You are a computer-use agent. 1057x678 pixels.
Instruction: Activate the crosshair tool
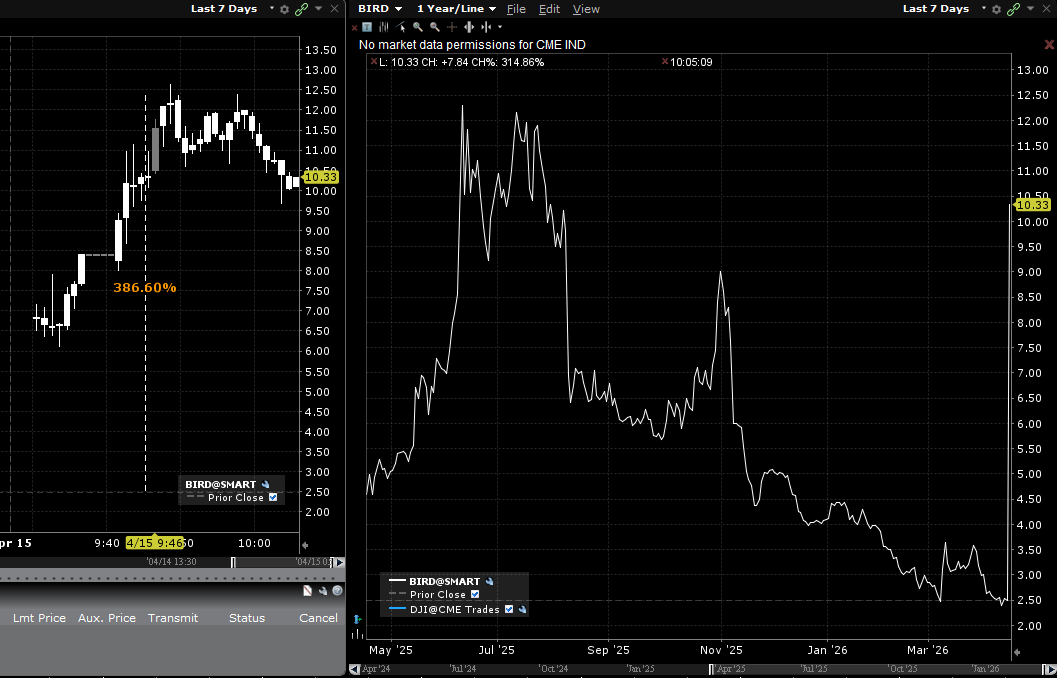coord(452,27)
